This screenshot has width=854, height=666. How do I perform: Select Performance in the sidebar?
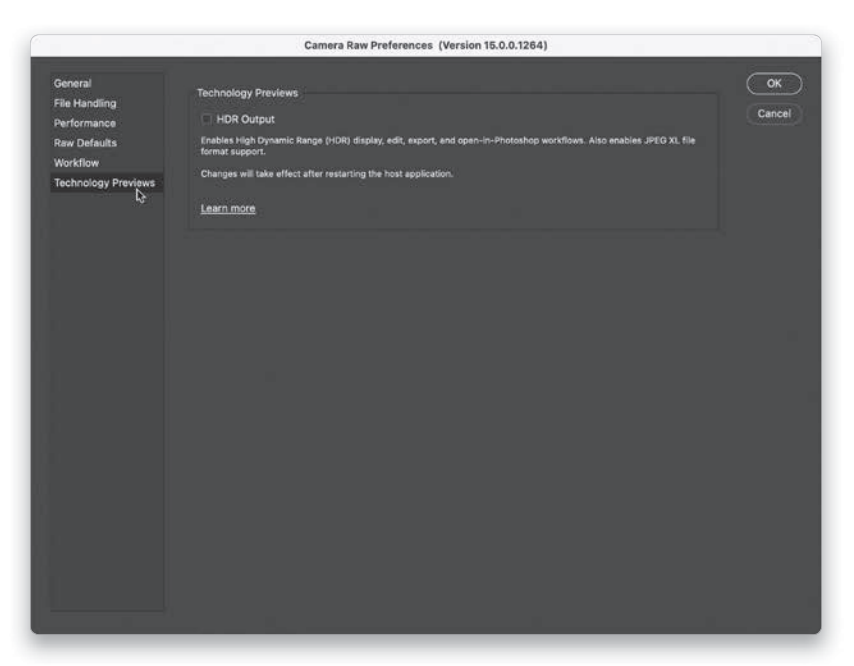tap(84, 123)
